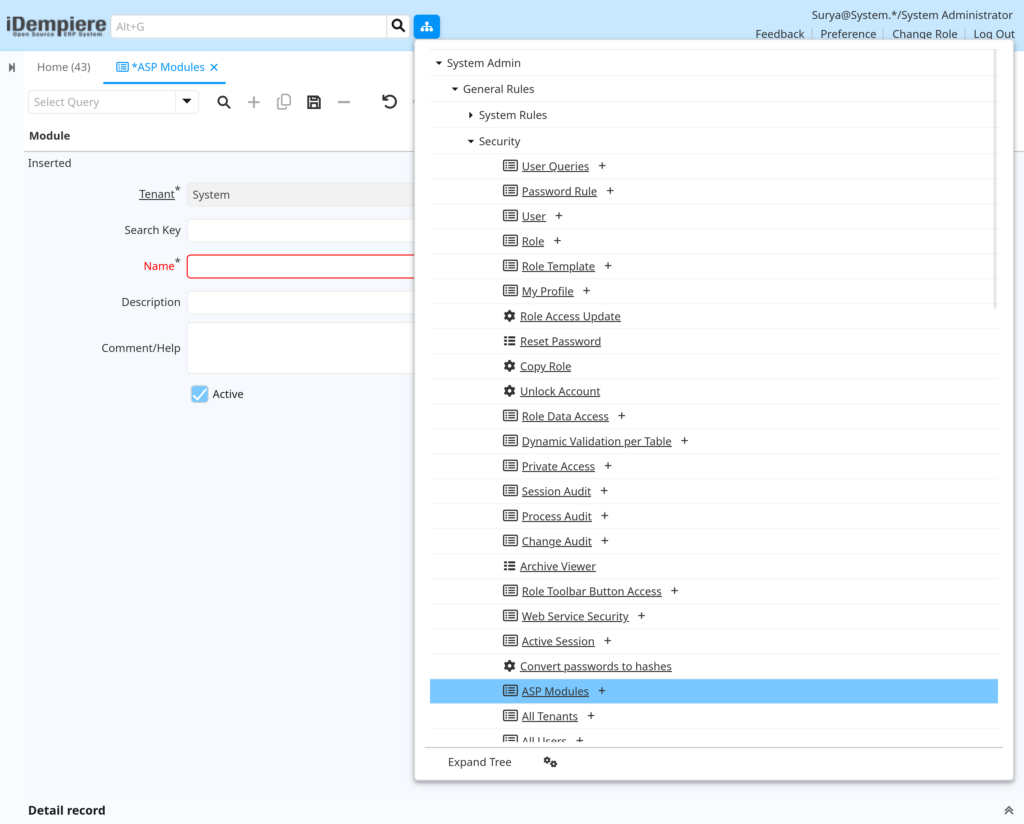Toggle the Expand Tree option

coord(479,762)
